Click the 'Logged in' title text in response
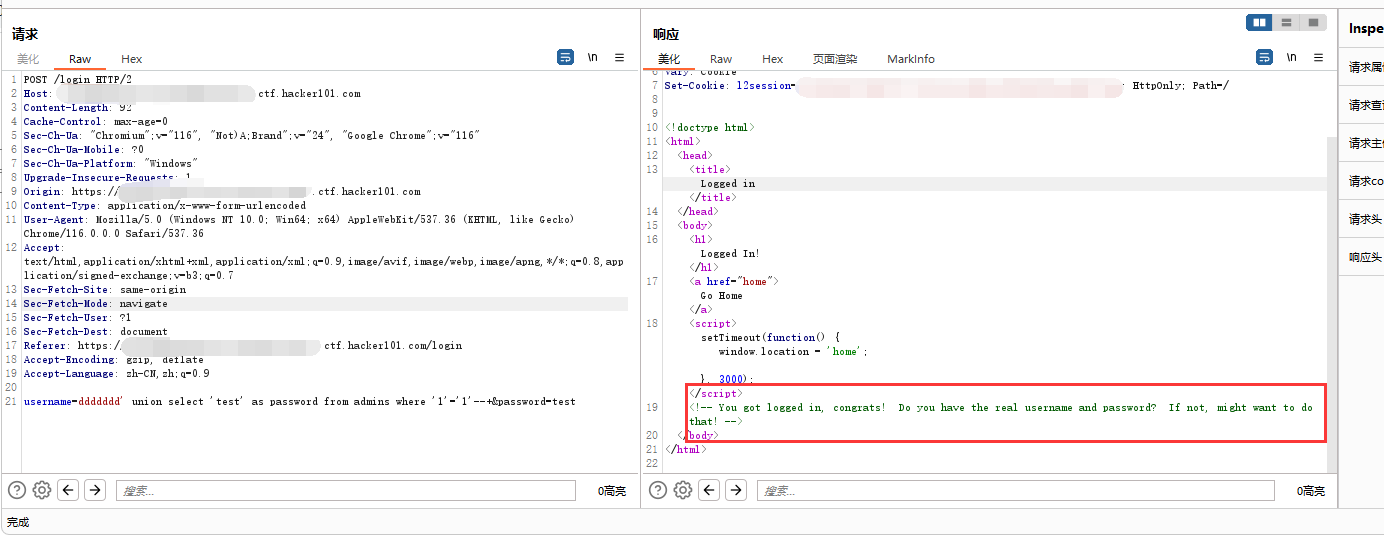The width and height of the screenshot is (1384, 536). pyautogui.click(x=728, y=183)
